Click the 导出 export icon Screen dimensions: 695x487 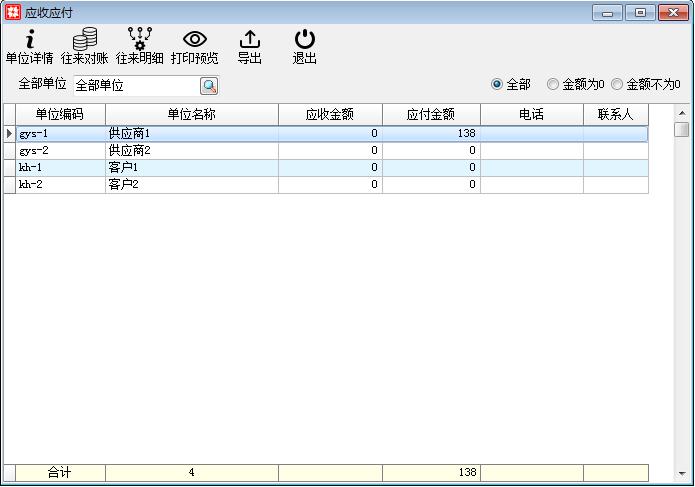pos(249,47)
